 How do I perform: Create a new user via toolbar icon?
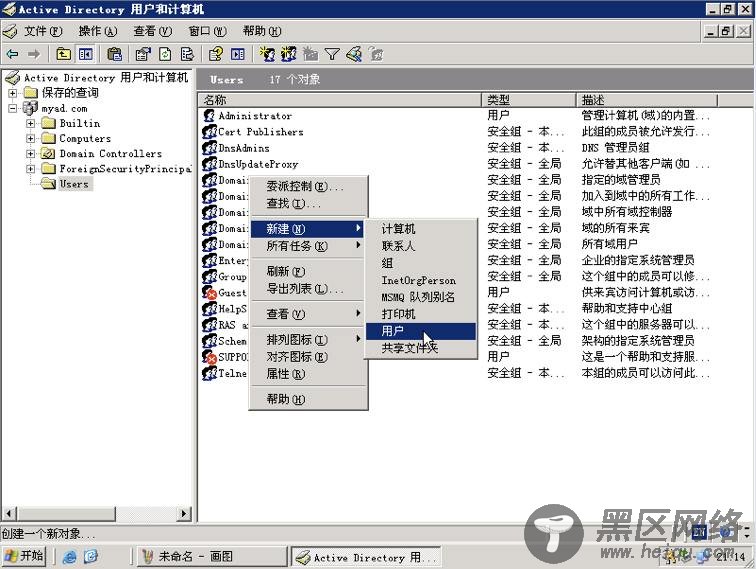pos(267,54)
